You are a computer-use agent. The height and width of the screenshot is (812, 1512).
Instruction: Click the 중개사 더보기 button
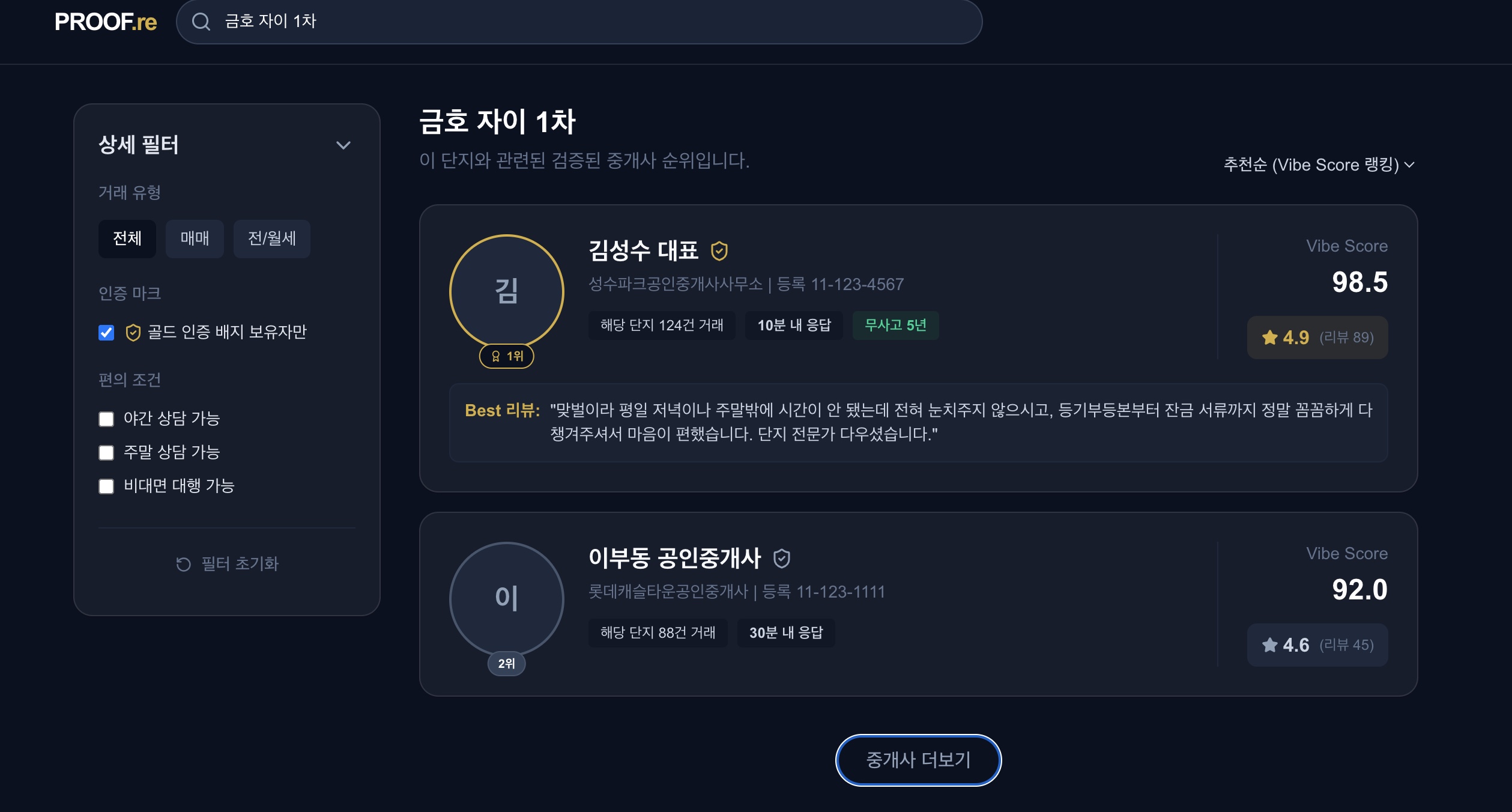coord(918,760)
